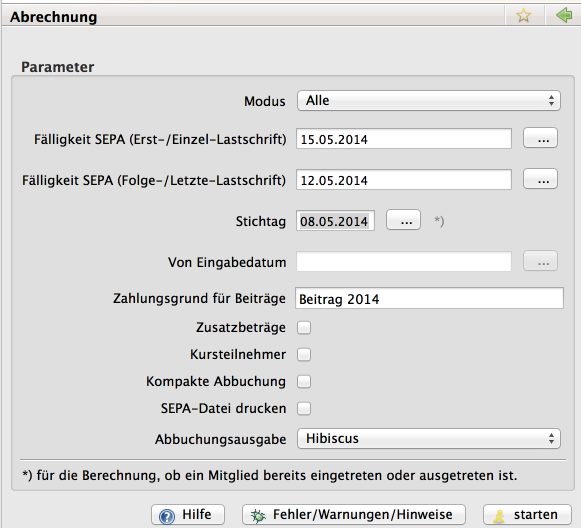
Task: Click the Zahlungsgrund für Beiträge text field
Action: 429,298
